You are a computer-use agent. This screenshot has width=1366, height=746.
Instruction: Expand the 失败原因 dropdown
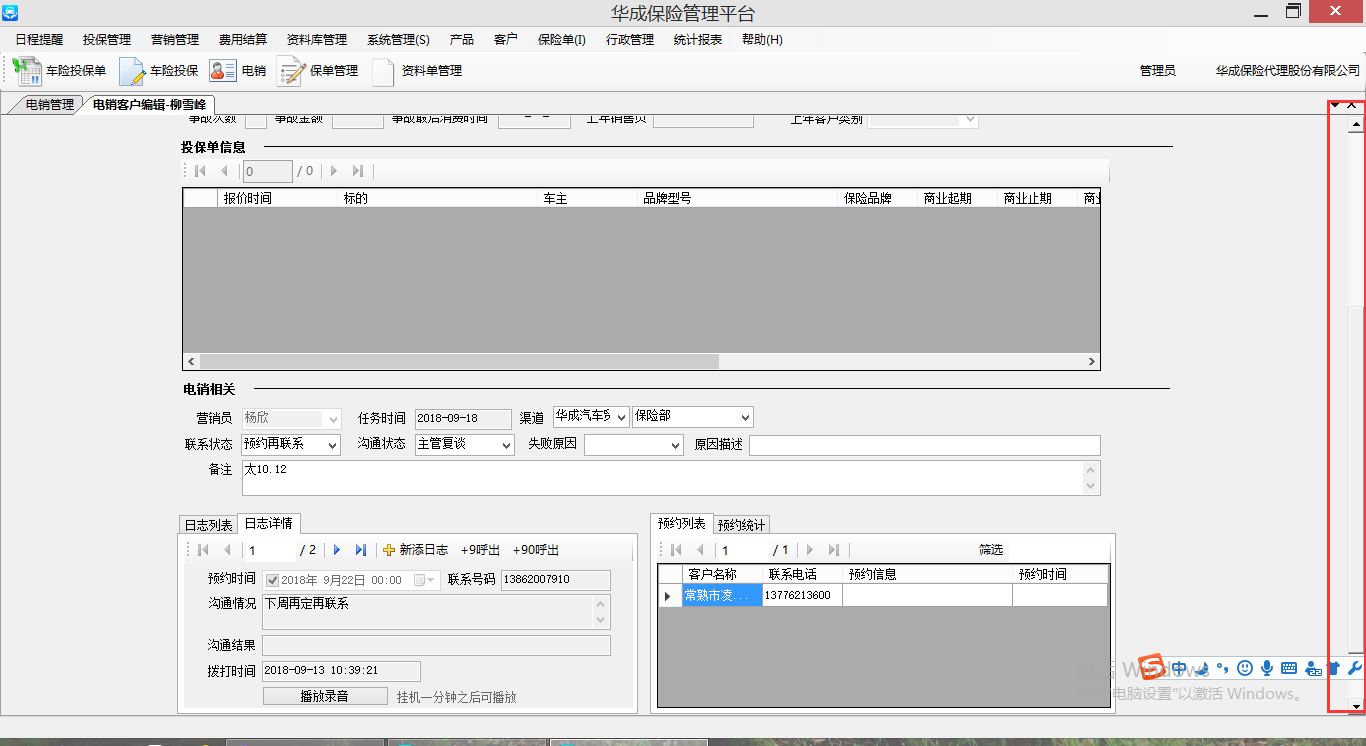pos(674,445)
